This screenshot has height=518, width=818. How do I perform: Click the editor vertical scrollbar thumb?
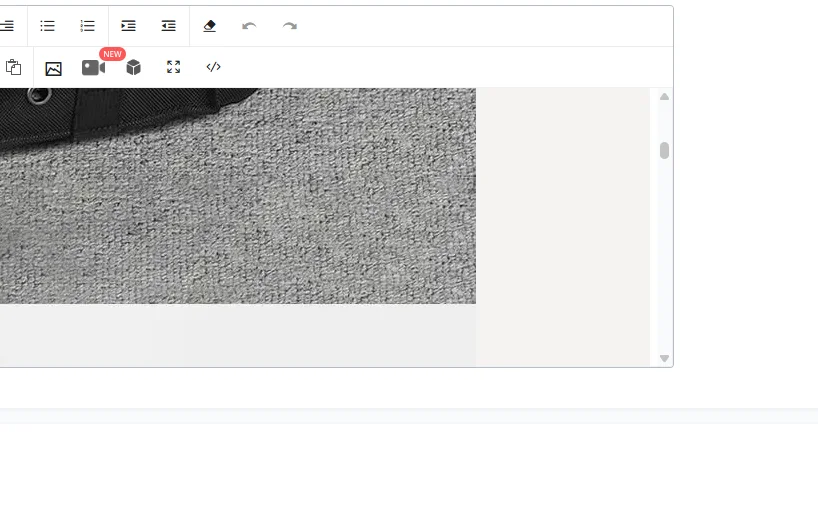664,150
